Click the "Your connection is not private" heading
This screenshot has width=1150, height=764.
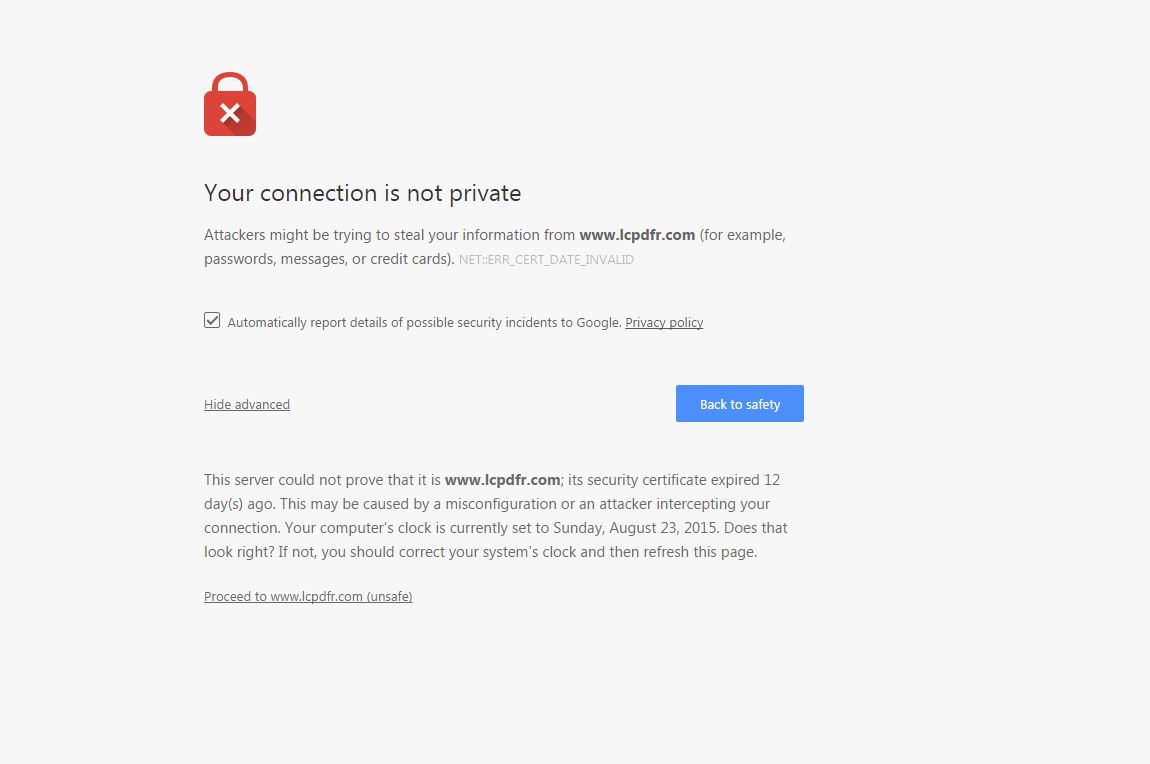pyautogui.click(x=362, y=193)
